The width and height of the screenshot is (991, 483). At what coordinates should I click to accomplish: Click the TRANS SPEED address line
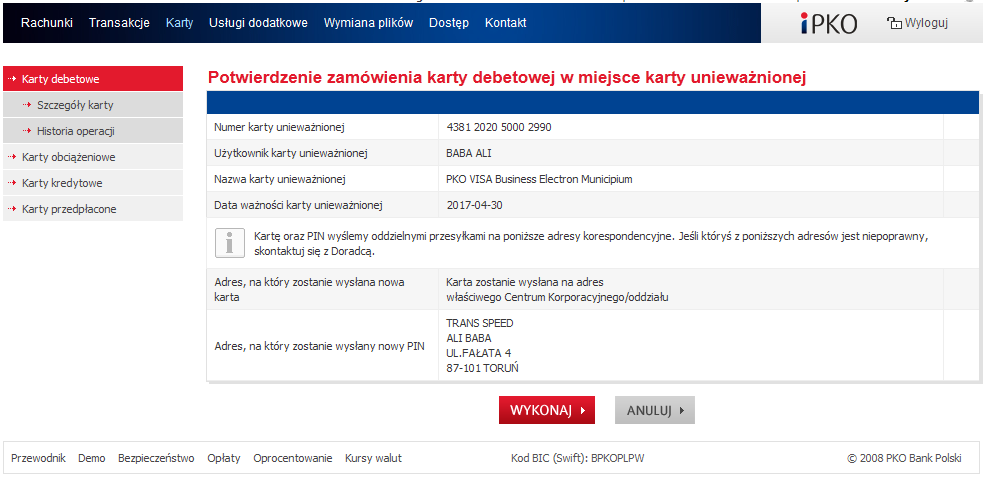pos(480,323)
